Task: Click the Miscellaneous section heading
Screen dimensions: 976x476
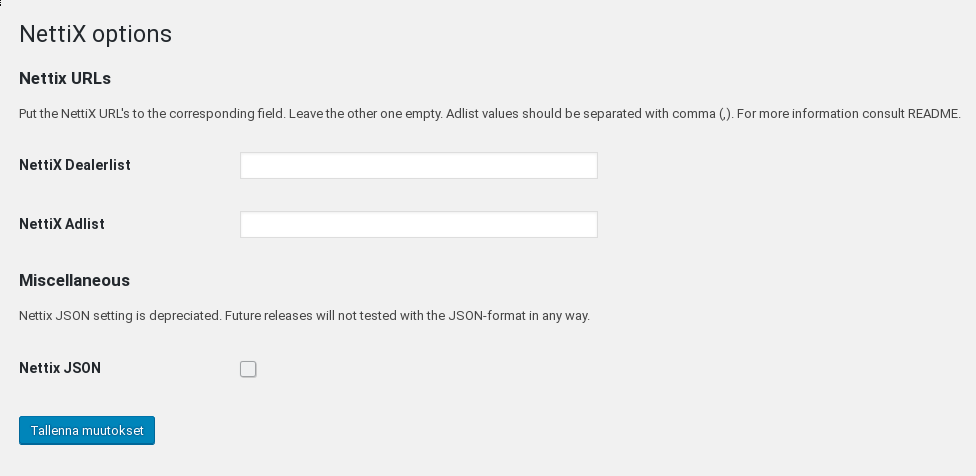Action: click(x=75, y=281)
